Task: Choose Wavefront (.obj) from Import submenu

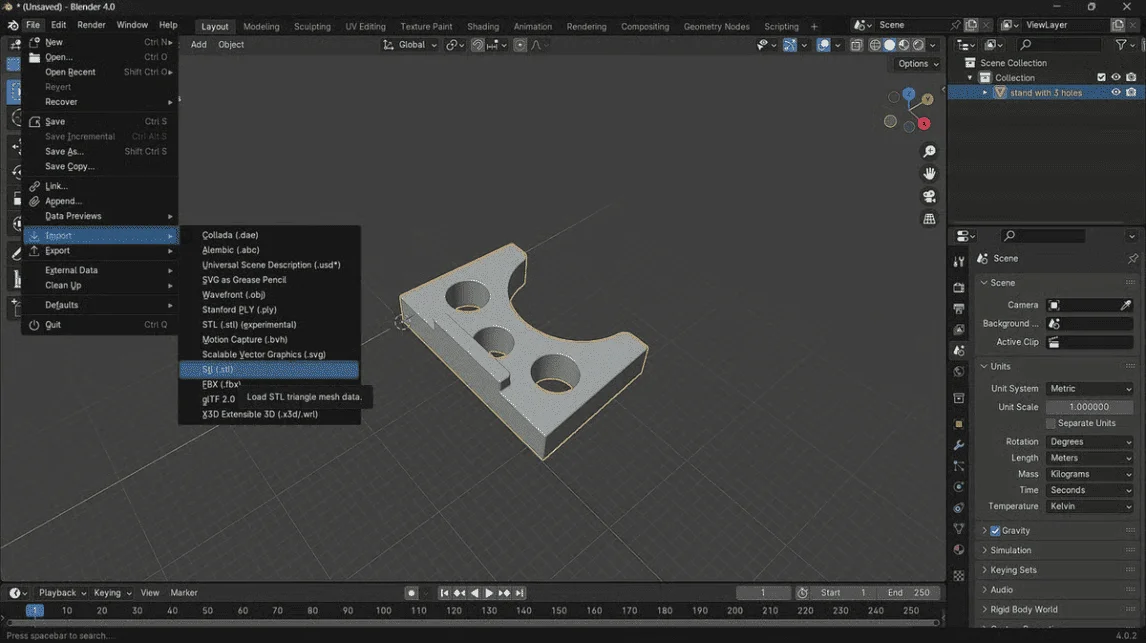Action: point(233,295)
